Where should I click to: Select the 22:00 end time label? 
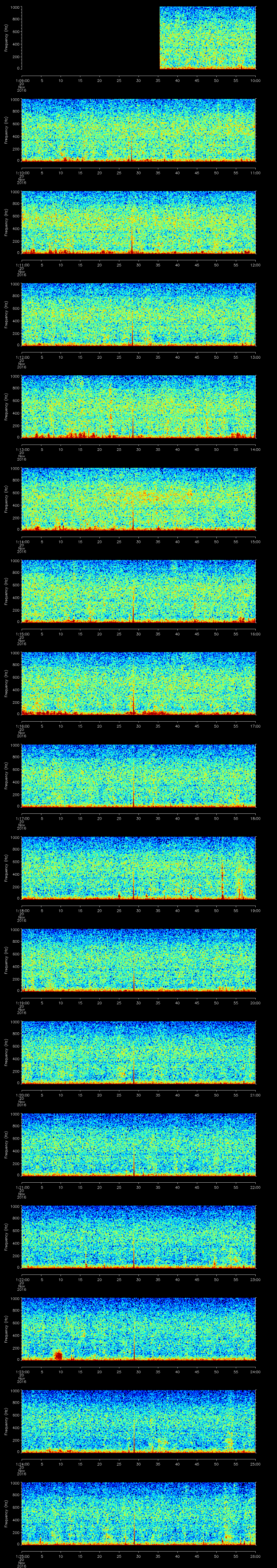point(255,1187)
